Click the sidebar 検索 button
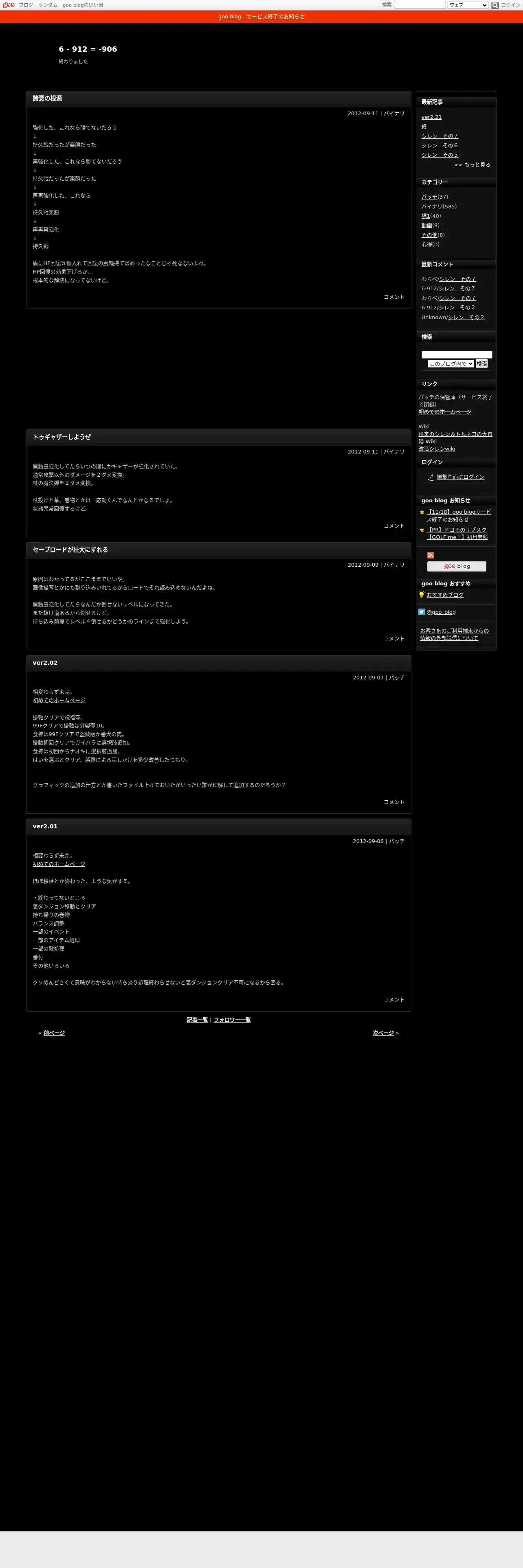The height and width of the screenshot is (1568, 523). tap(481, 364)
